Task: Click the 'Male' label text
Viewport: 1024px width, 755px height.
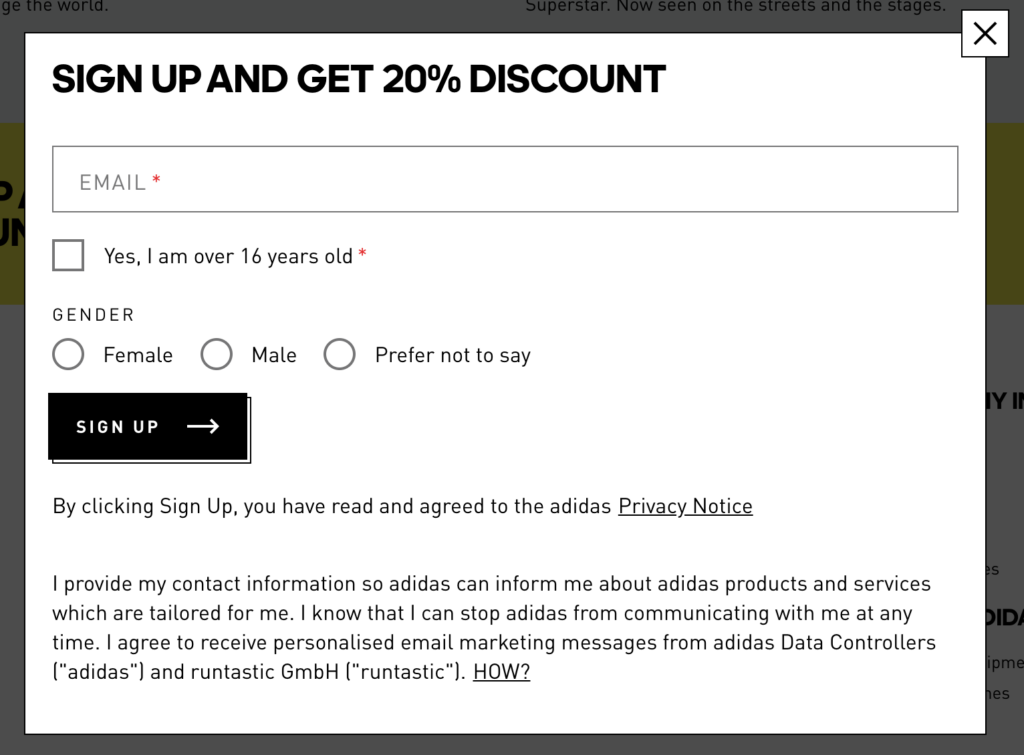Action: point(274,355)
